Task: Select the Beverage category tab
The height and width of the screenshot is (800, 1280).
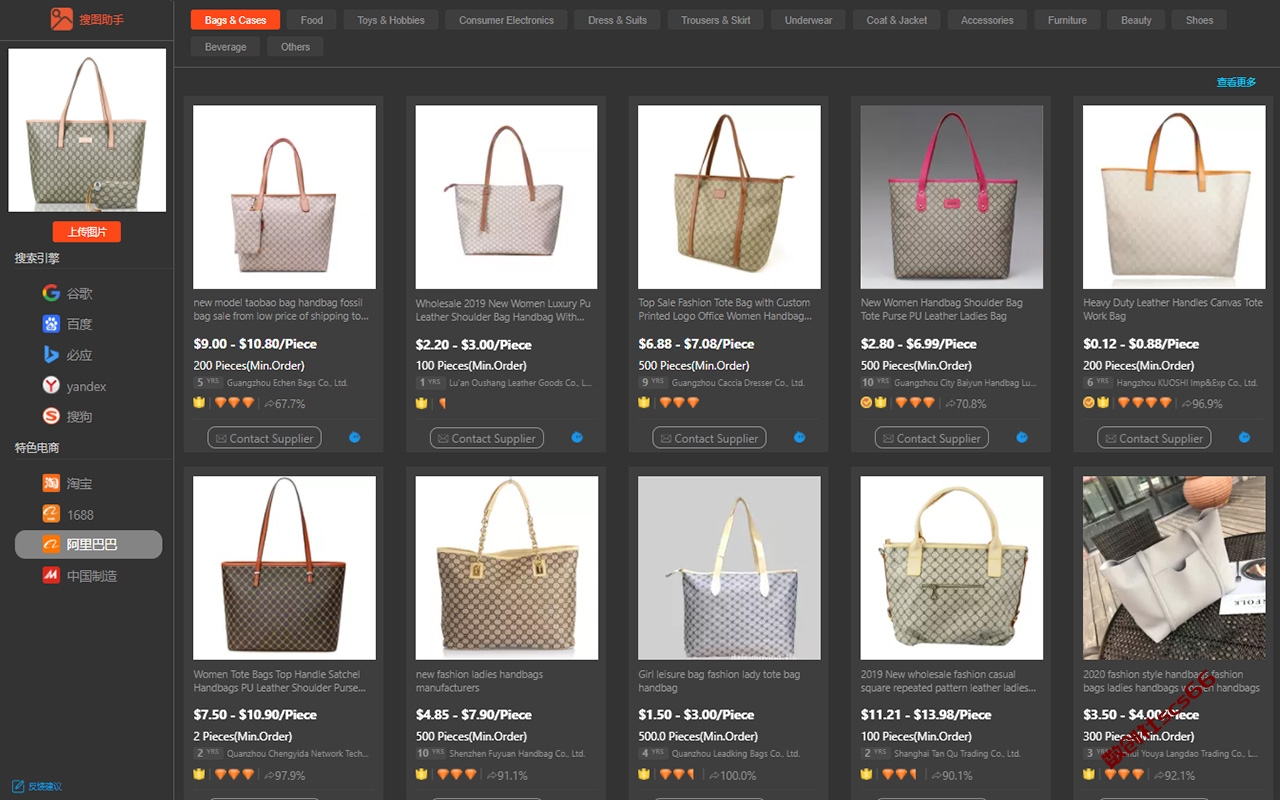Action: [225, 47]
